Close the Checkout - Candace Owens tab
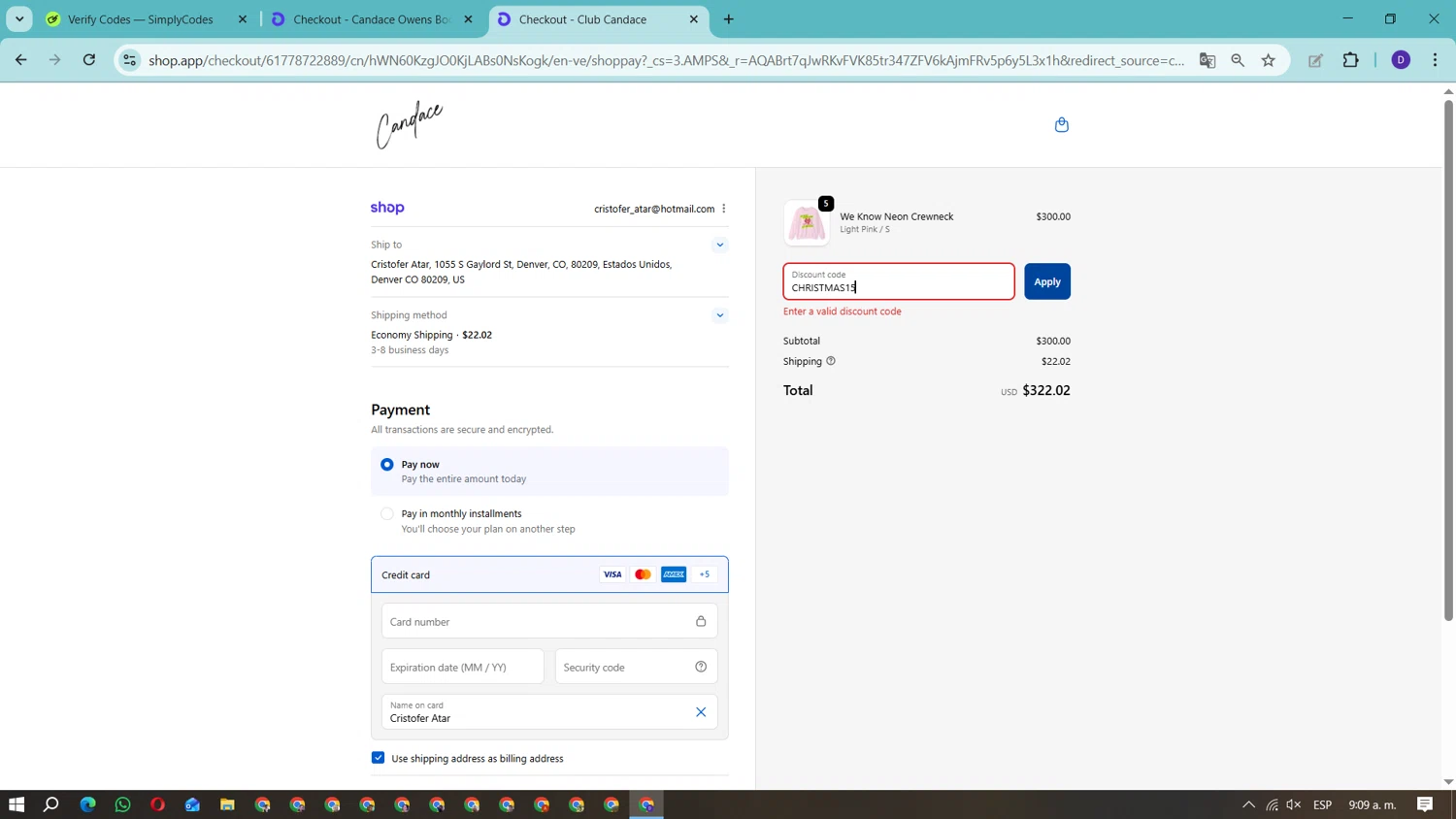1456x819 pixels. 468,19
